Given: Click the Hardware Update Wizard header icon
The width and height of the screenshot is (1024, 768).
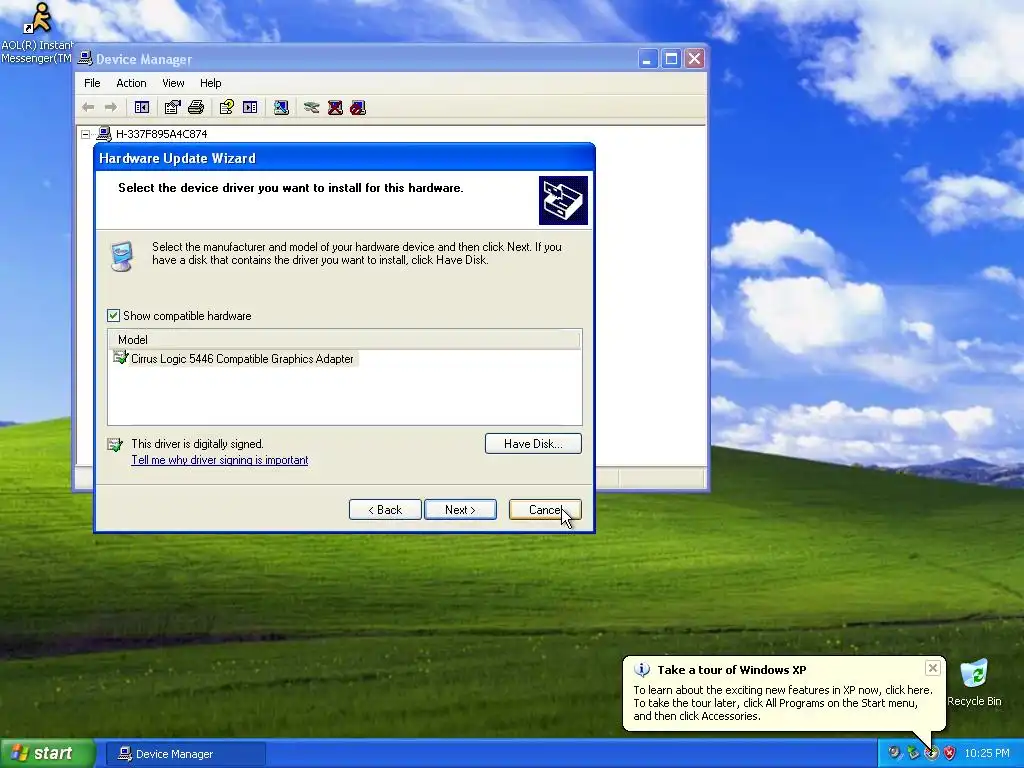Looking at the screenshot, I should (x=563, y=200).
